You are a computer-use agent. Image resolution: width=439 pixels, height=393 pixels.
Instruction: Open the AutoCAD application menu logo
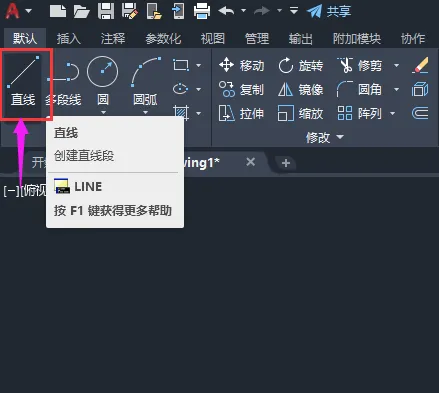click(12, 11)
